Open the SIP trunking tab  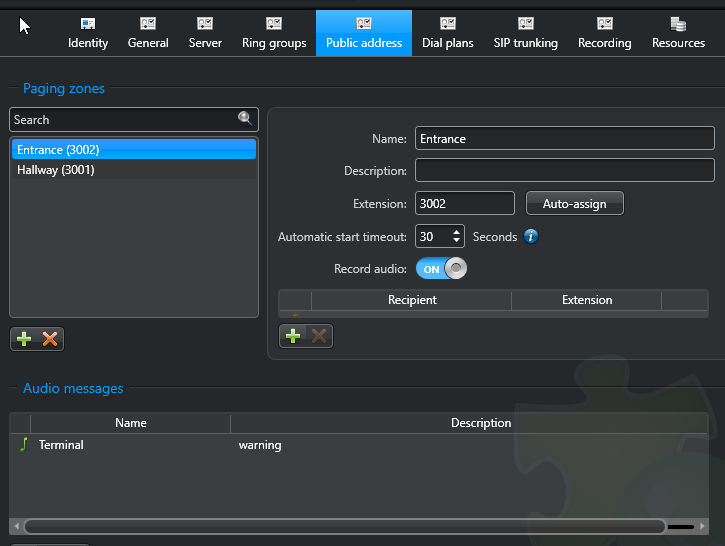click(525, 33)
